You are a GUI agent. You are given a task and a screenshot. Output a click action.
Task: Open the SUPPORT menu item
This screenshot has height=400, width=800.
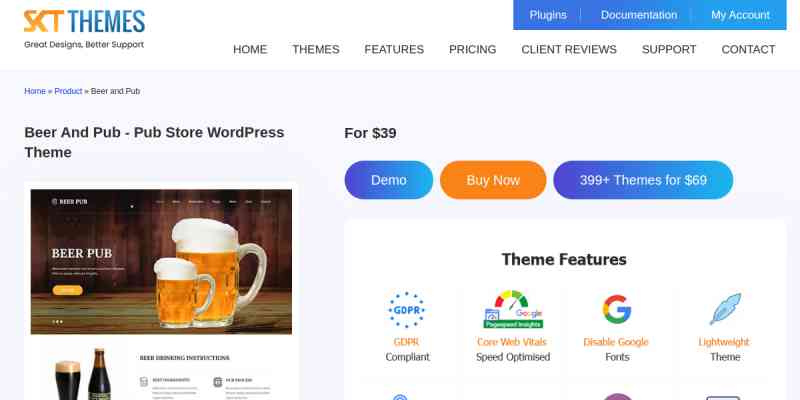pos(669,49)
